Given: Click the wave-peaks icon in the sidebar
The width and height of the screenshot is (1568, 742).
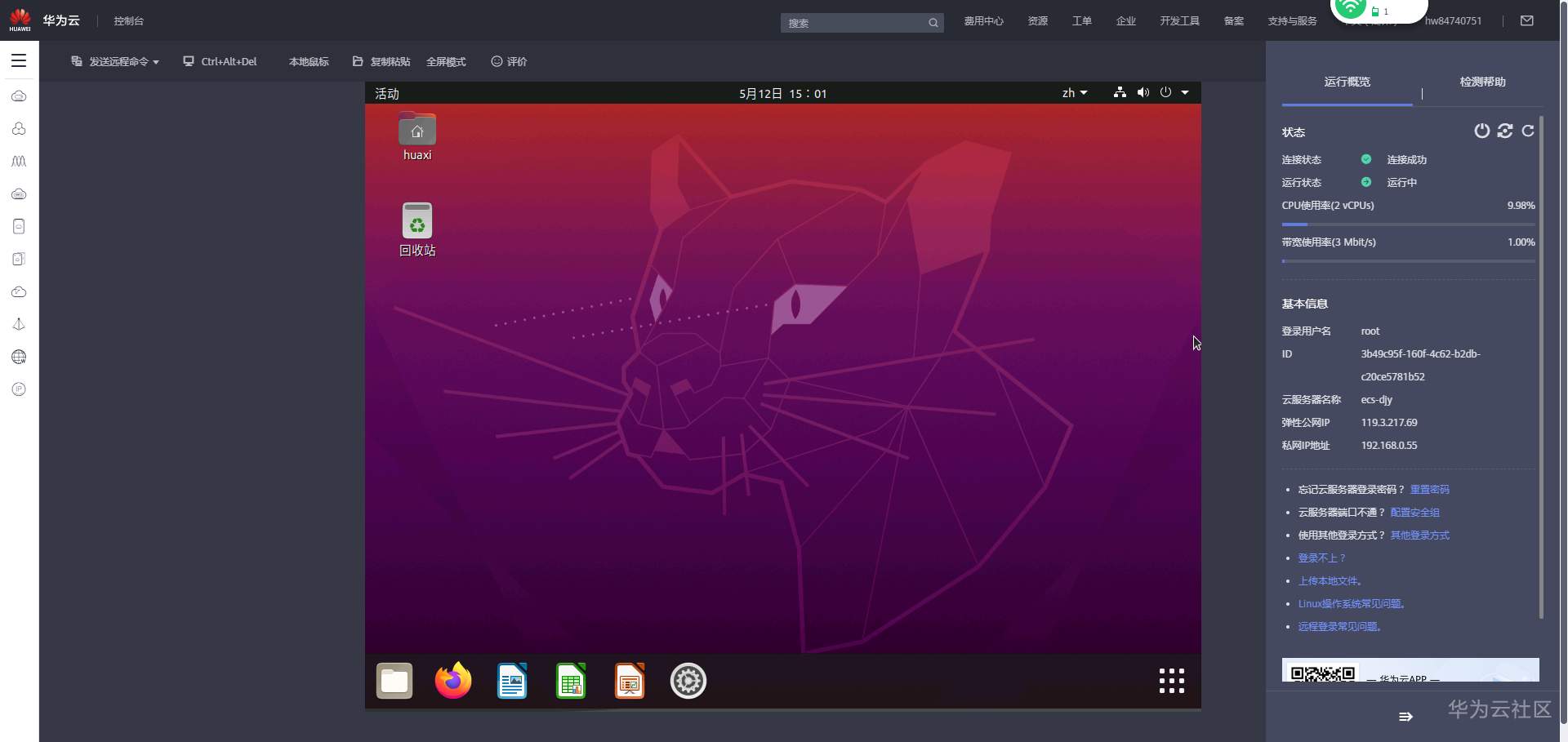Looking at the screenshot, I should (19, 162).
